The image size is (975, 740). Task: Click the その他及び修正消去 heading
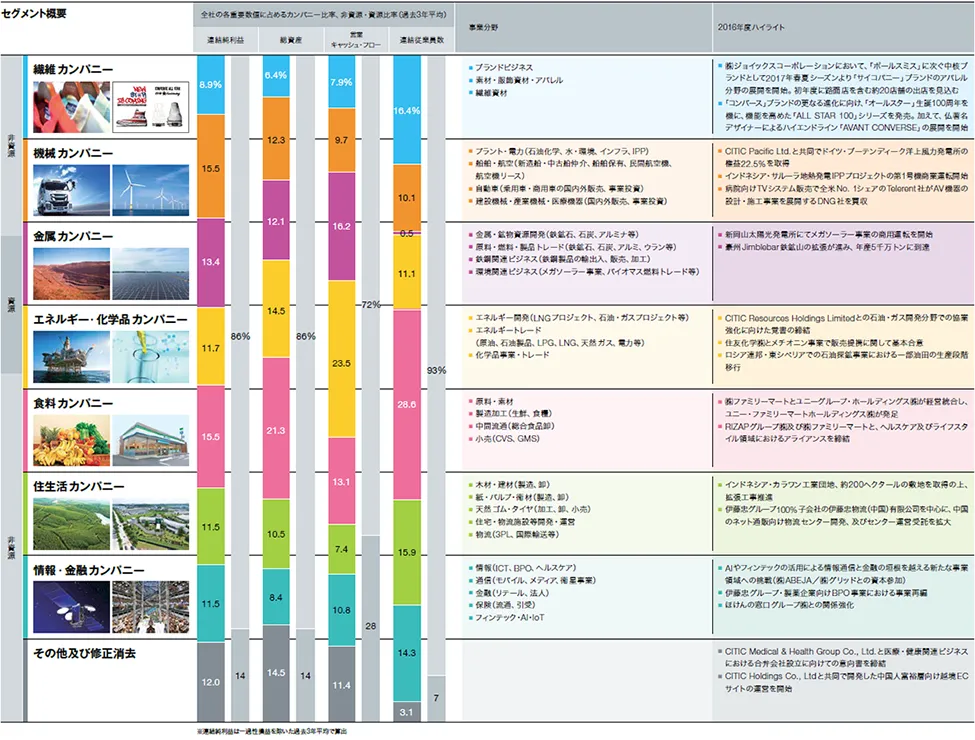84,653
